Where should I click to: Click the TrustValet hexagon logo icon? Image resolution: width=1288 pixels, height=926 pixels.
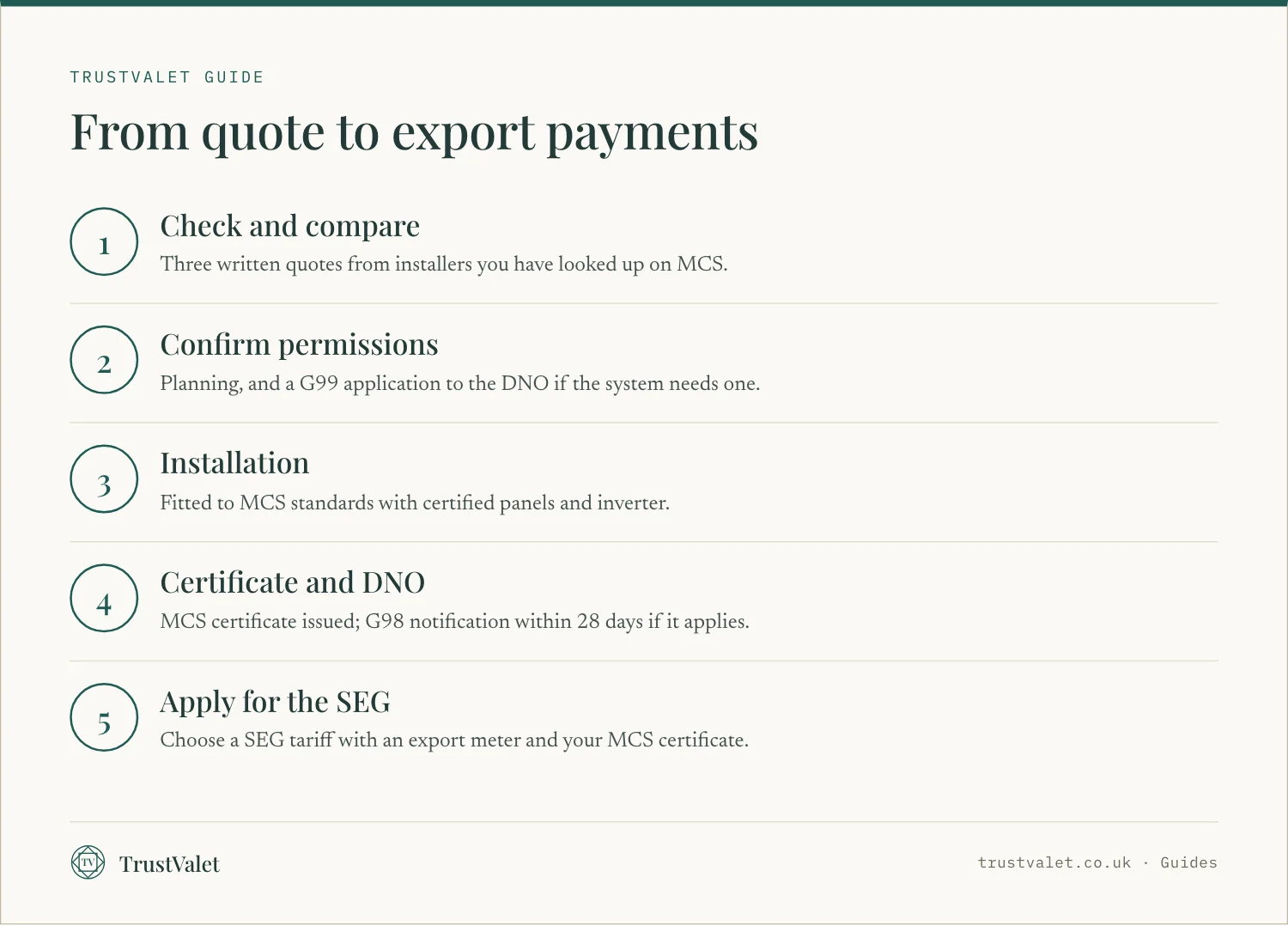pyautogui.click(x=88, y=862)
